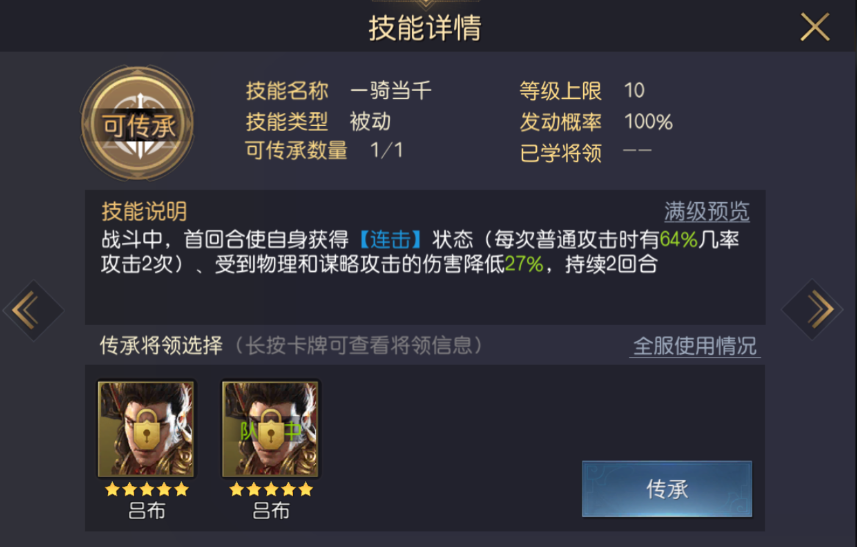Tap the blue 【连击】 keyword in description
Image resolution: width=857 pixels, height=547 pixels.
coord(390,239)
